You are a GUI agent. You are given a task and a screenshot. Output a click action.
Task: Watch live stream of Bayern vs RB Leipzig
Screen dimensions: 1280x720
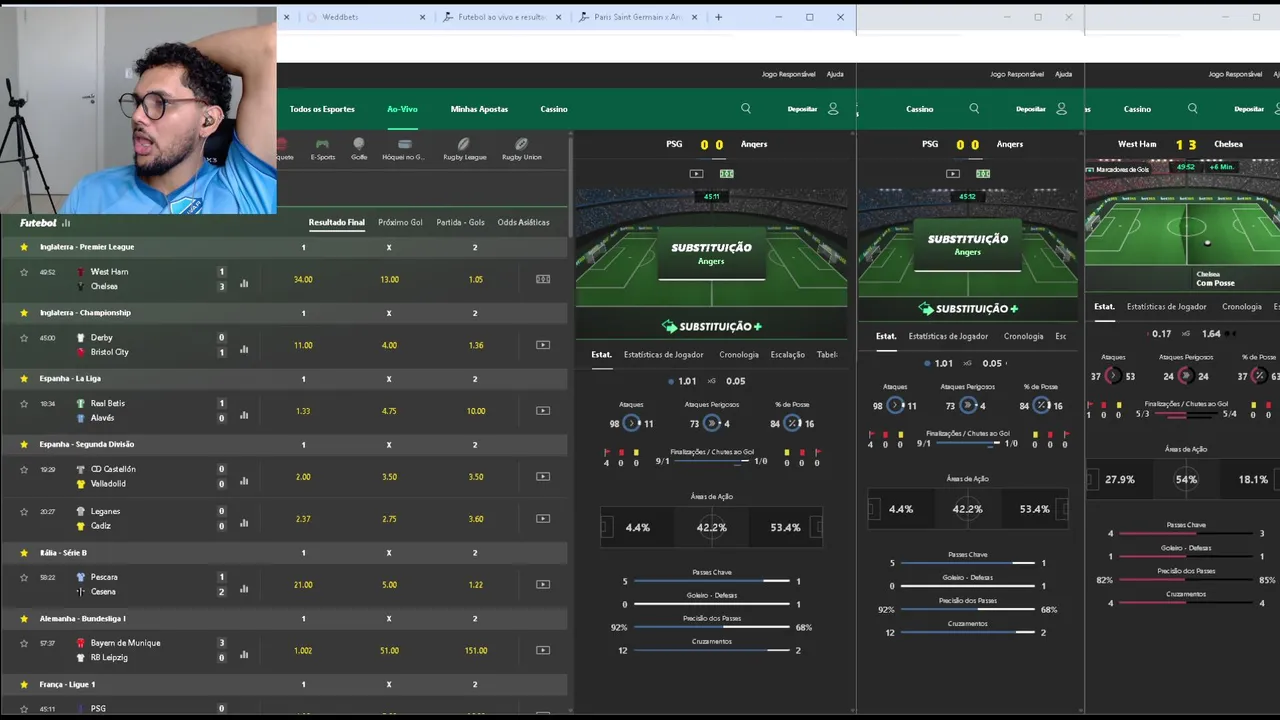[543, 650]
